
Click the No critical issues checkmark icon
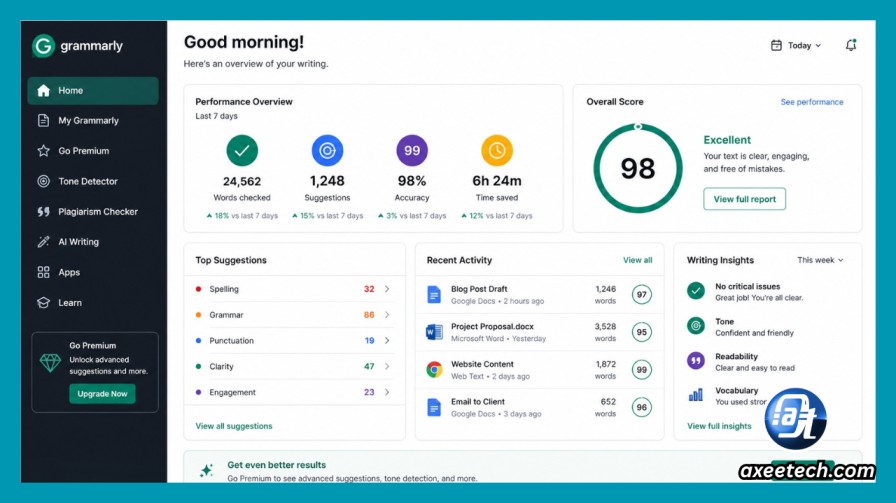pos(695,291)
